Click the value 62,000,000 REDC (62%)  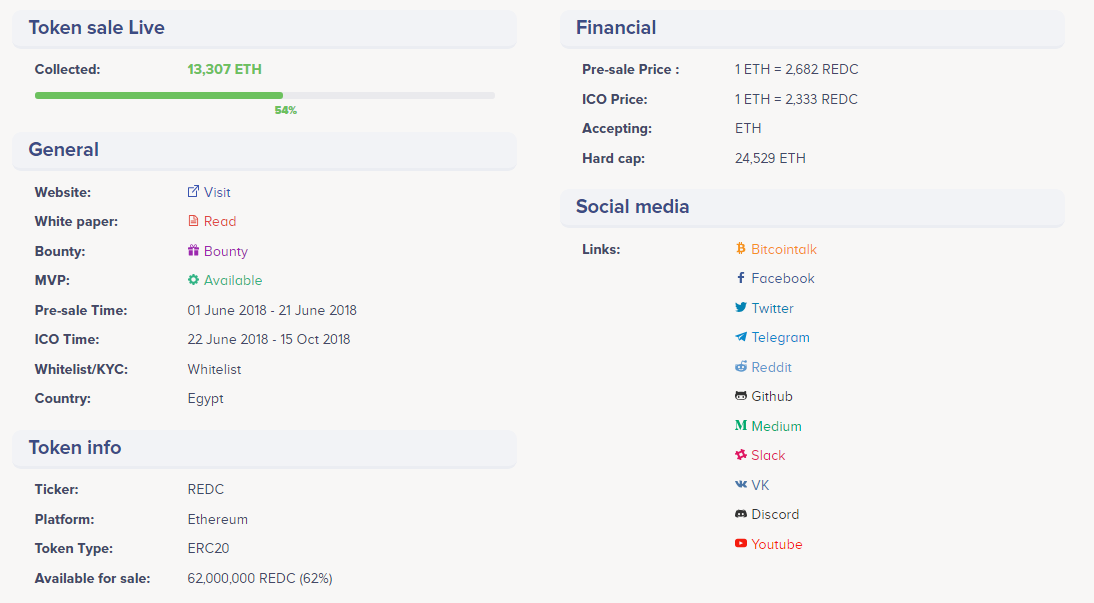point(260,579)
